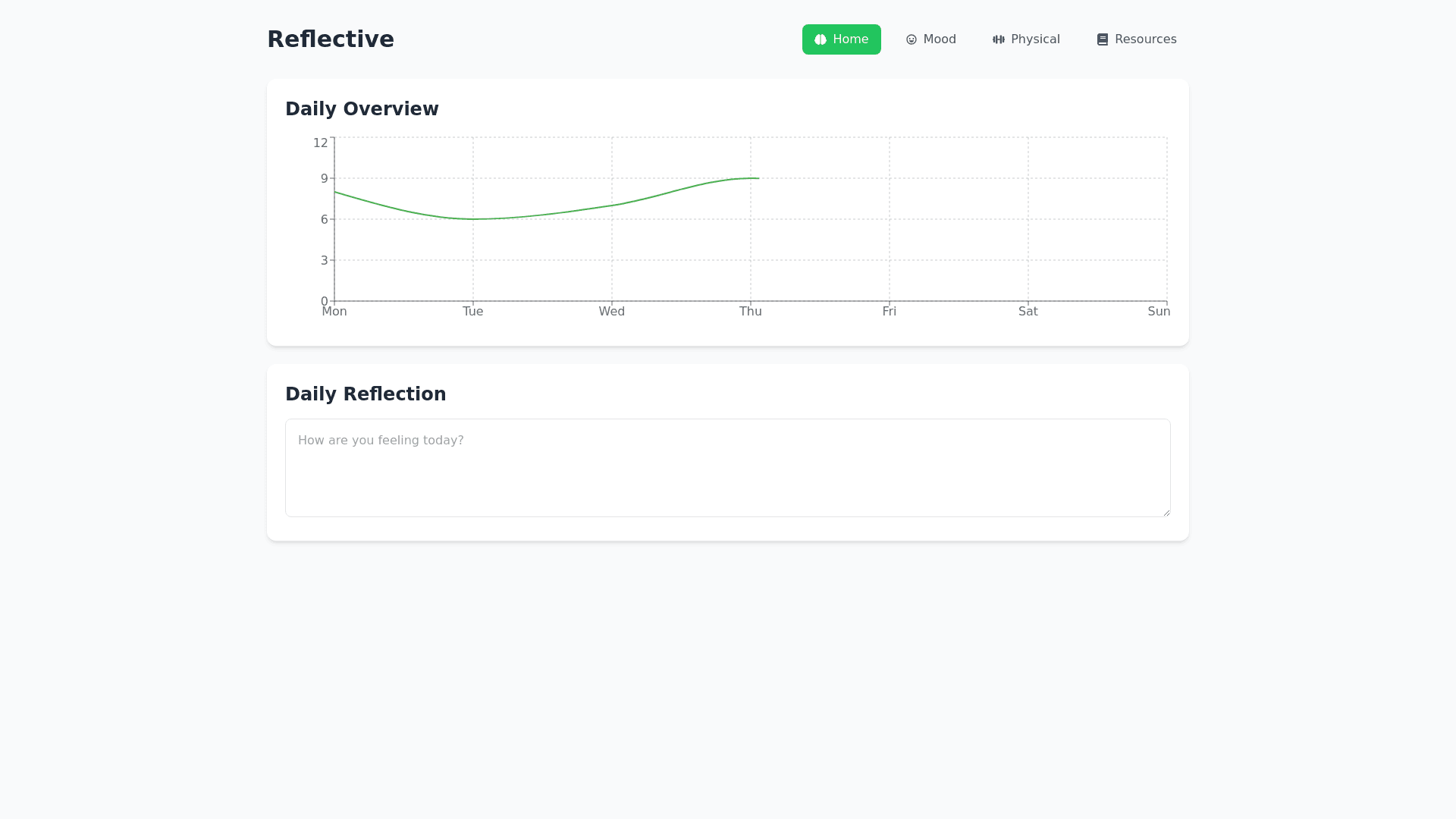The width and height of the screenshot is (1456, 819).
Task: Open the Mood tab
Action: [930, 39]
